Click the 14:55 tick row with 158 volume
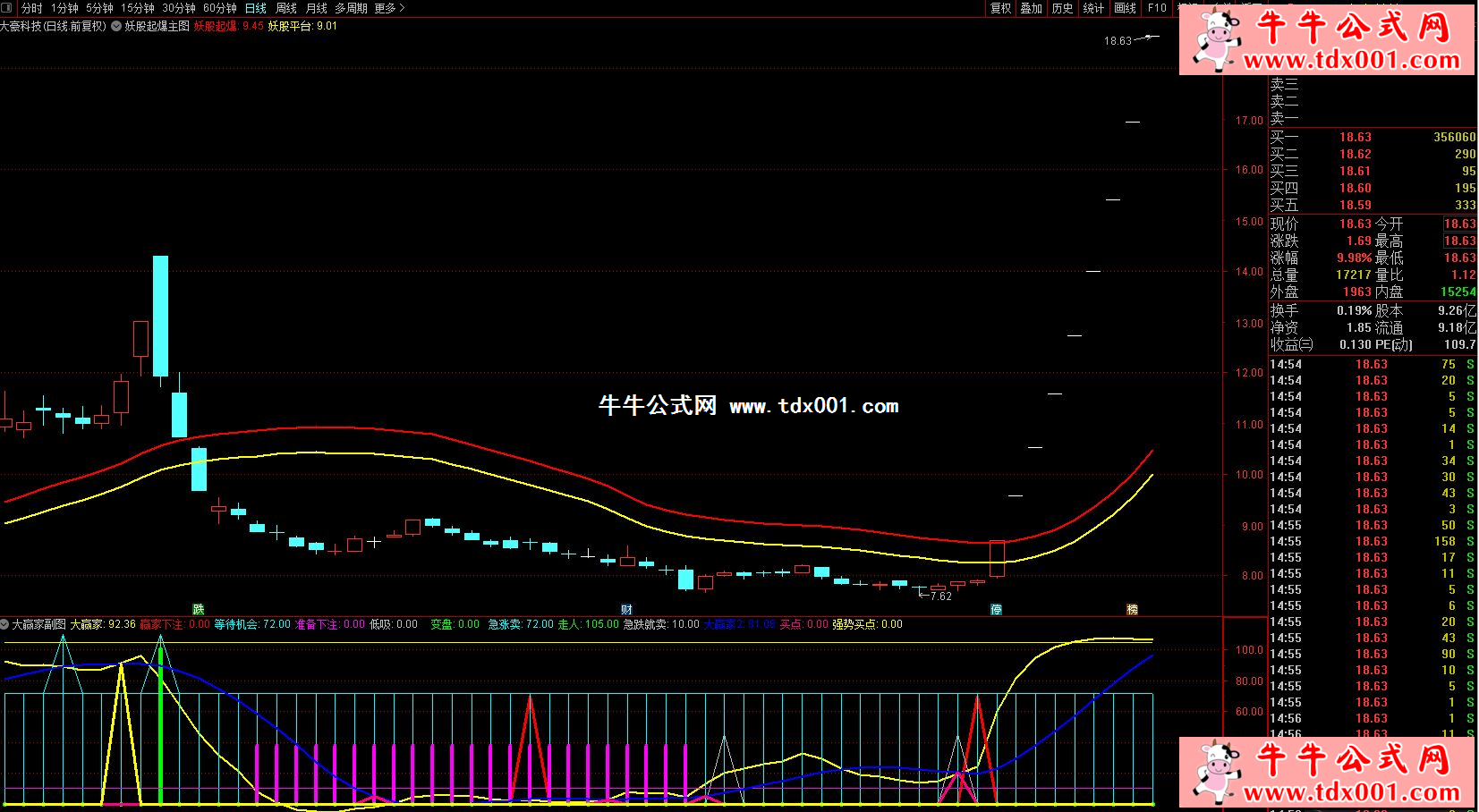 [x=1373, y=541]
